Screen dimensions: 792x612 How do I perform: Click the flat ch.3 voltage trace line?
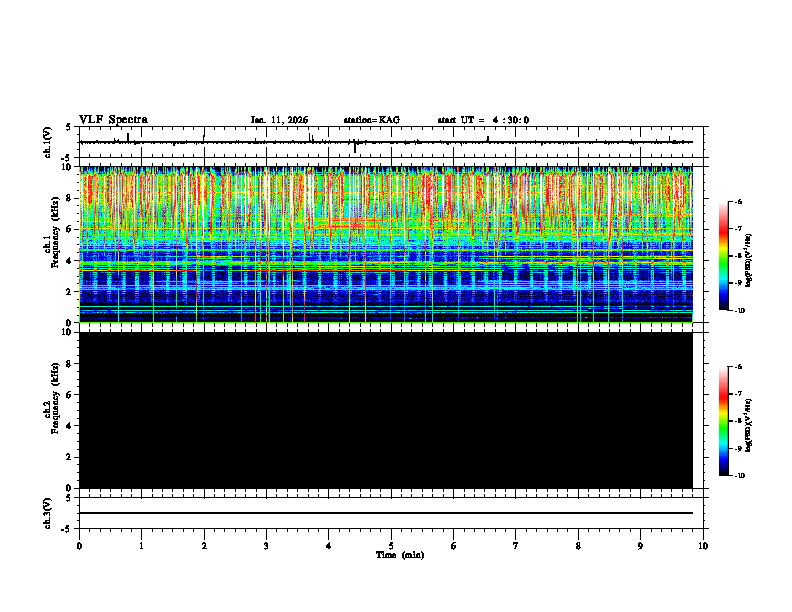(x=386, y=513)
